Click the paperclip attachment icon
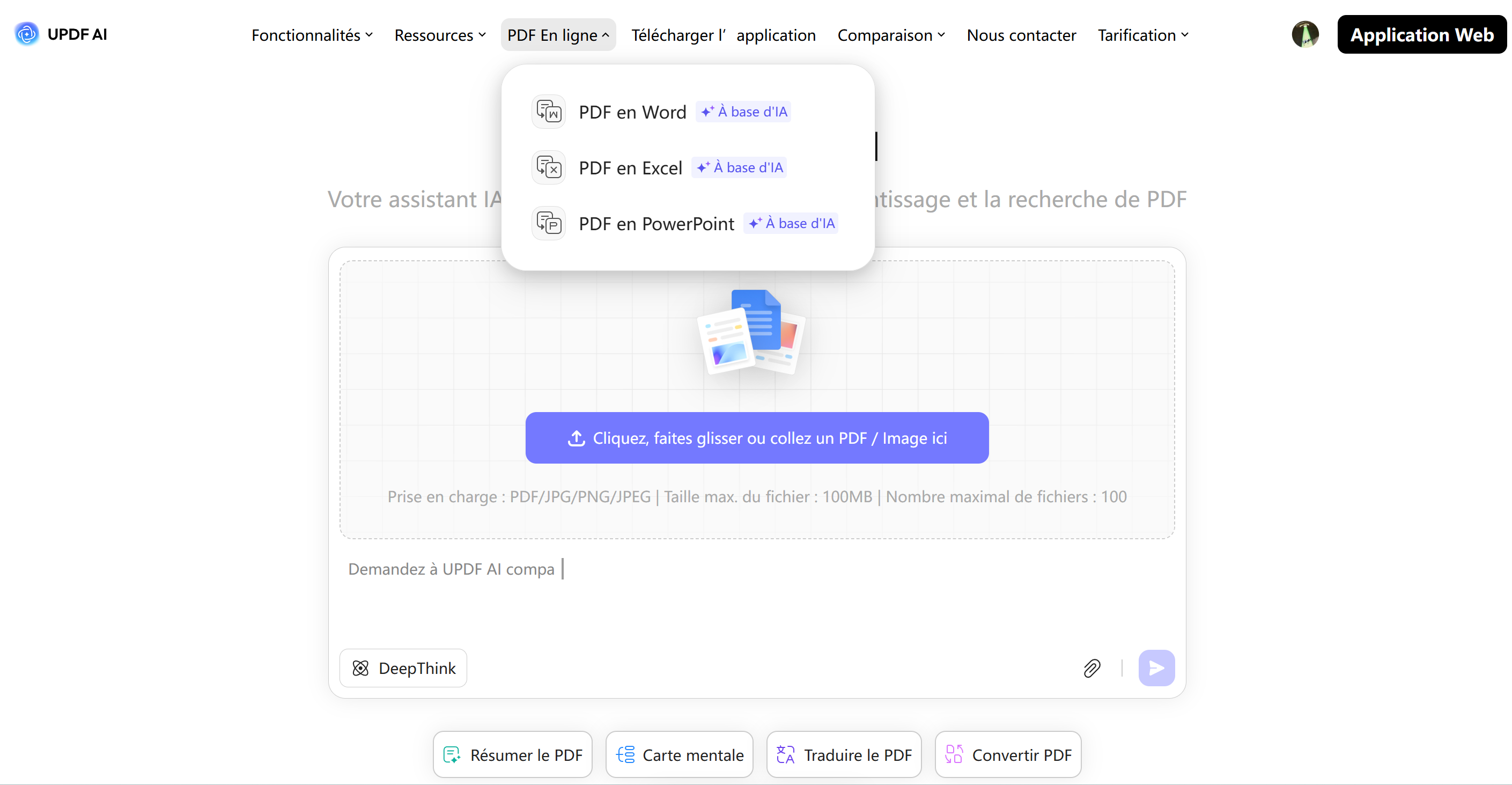 1091,667
